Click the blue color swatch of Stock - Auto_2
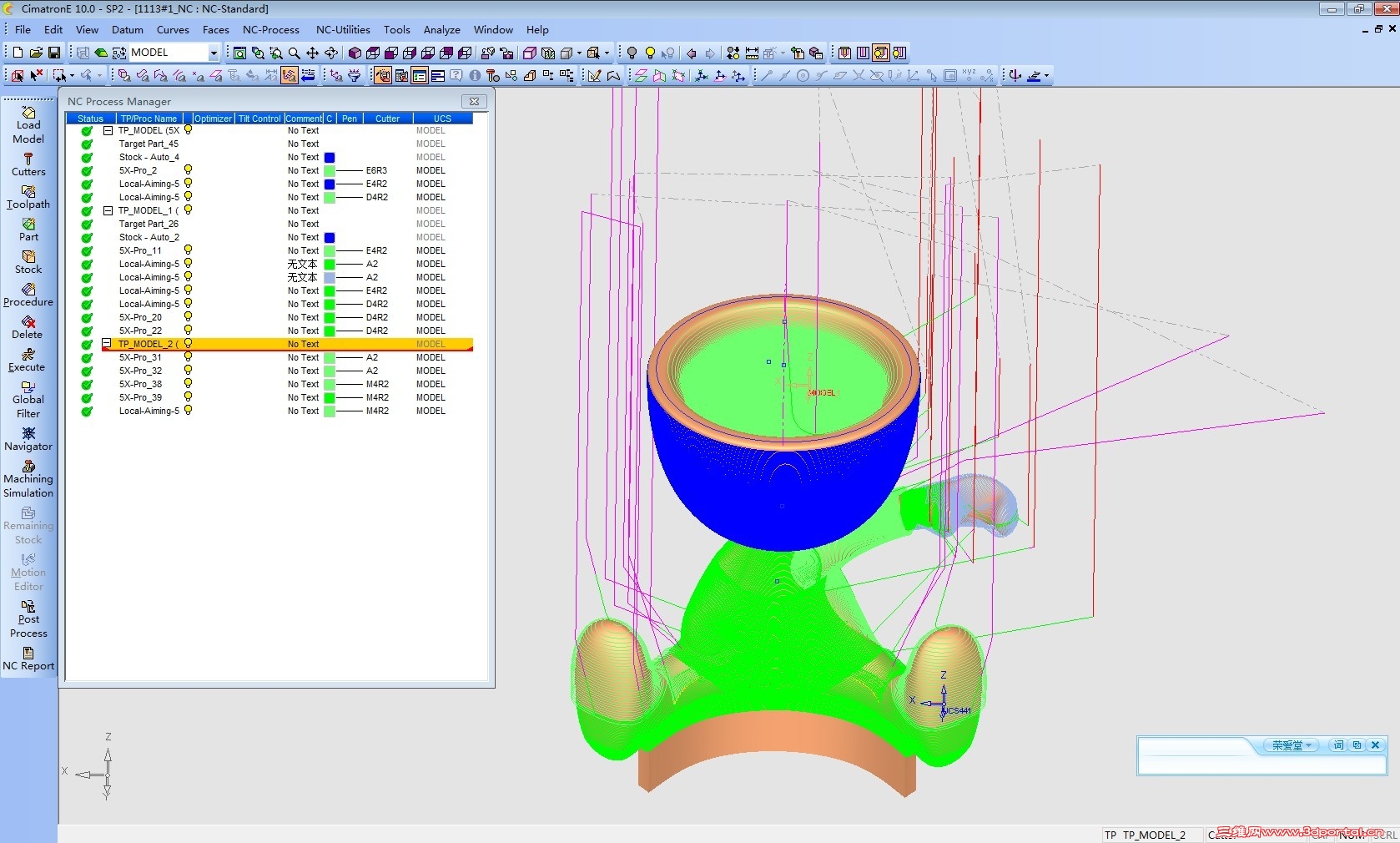This screenshot has width=1400, height=843. pyautogui.click(x=330, y=237)
